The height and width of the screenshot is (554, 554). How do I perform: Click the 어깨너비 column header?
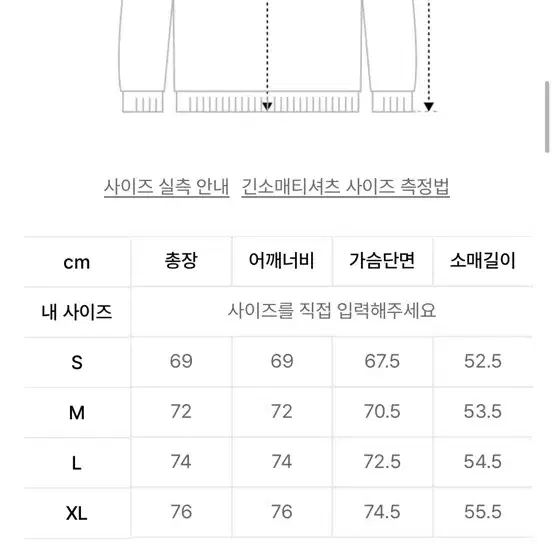pos(282,261)
